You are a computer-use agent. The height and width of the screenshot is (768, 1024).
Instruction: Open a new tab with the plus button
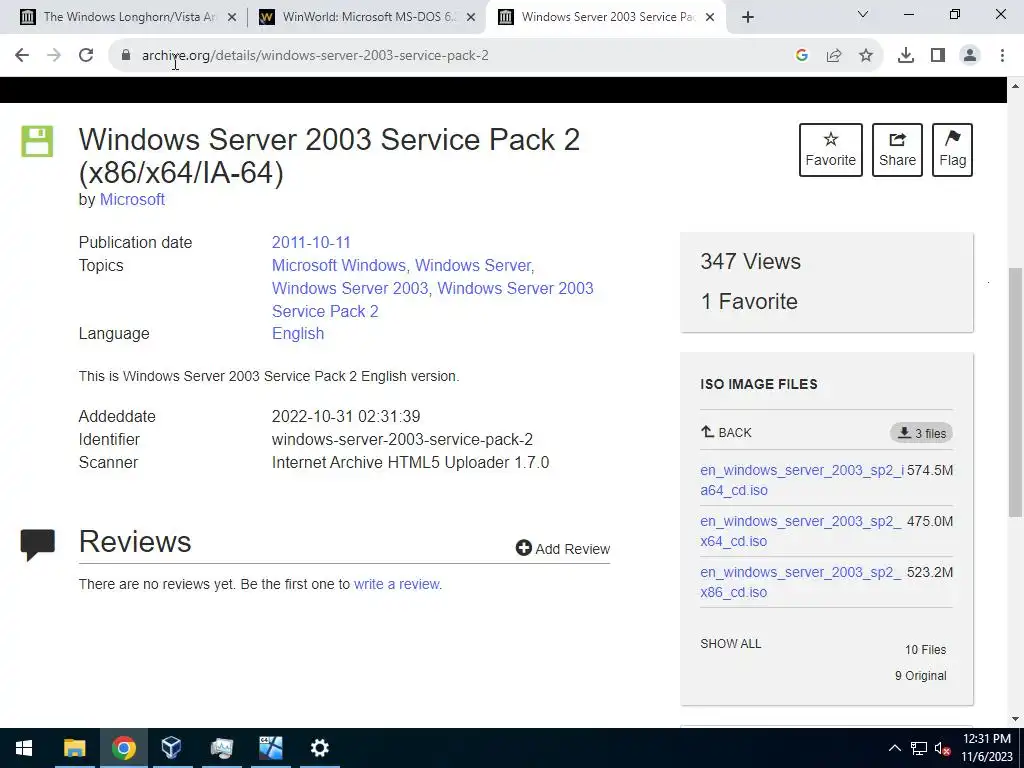748,17
